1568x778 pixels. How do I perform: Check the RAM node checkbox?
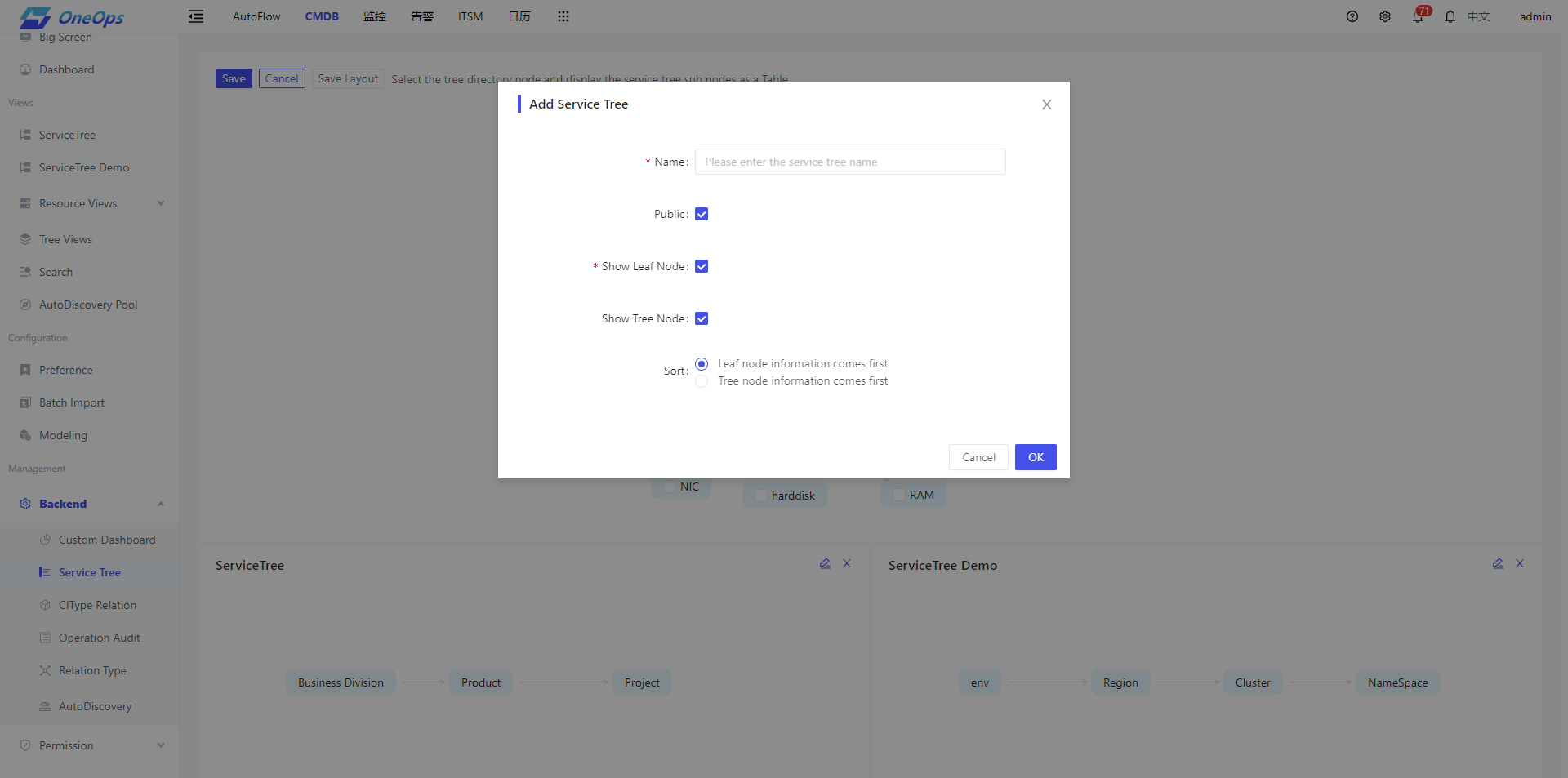(899, 495)
